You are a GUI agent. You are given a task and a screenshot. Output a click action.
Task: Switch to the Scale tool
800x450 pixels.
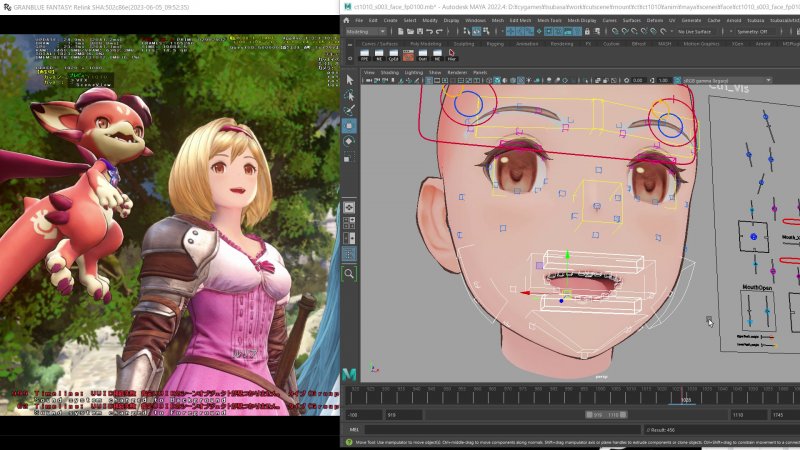point(349,157)
